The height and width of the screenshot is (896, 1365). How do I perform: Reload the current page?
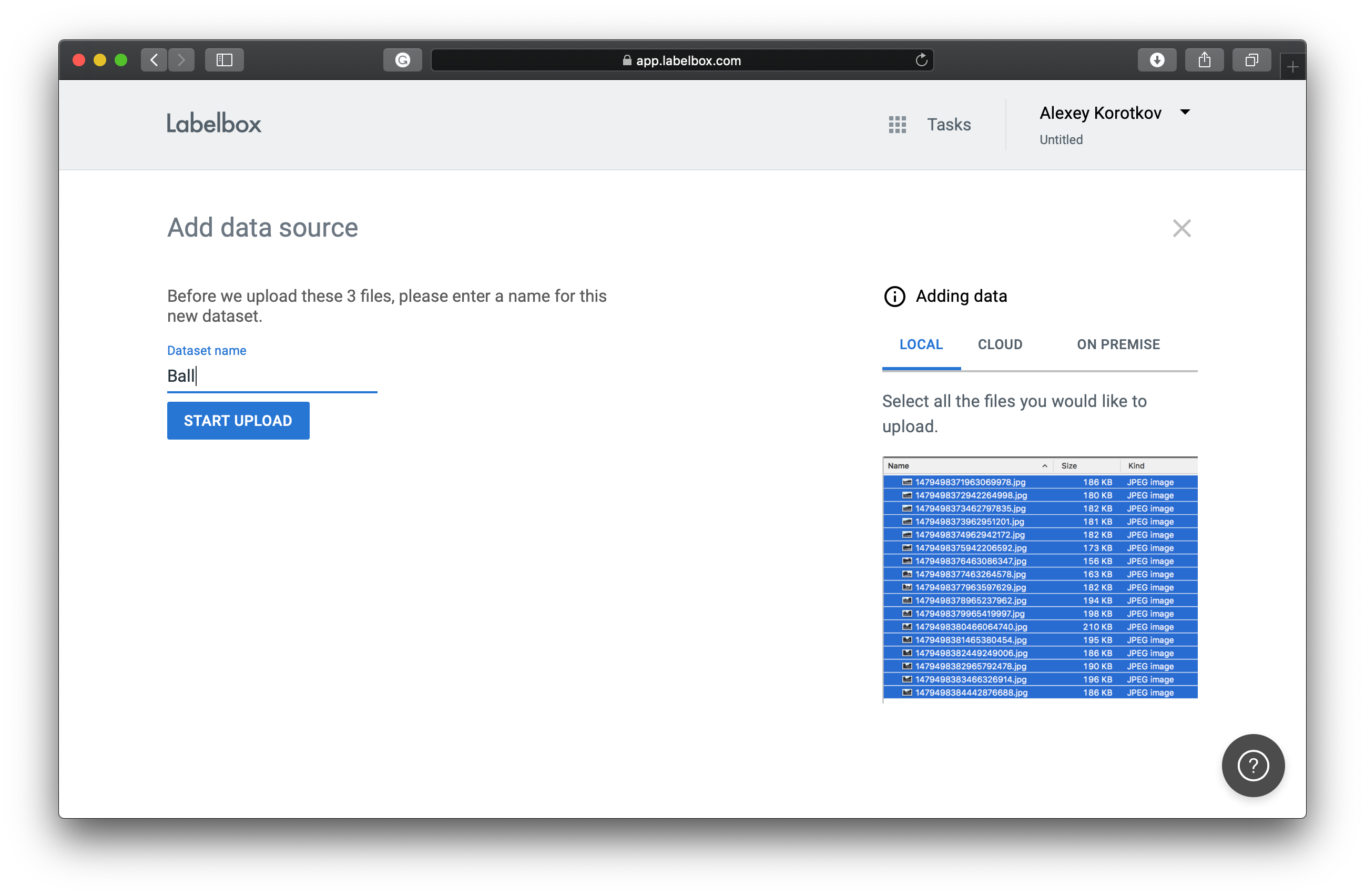point(921,59)
